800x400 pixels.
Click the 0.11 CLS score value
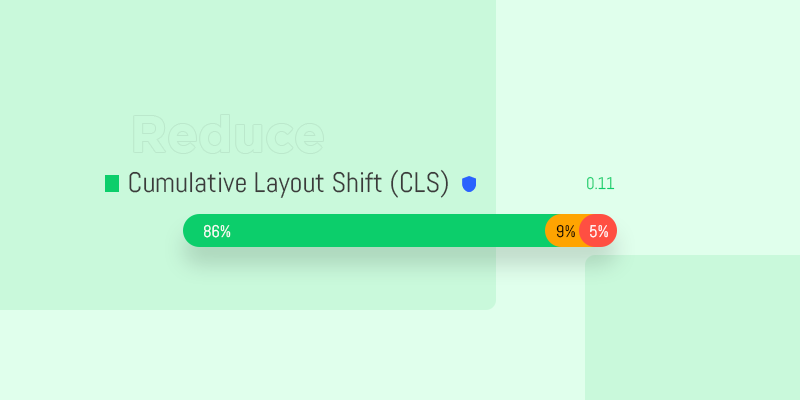pos(600,184)
